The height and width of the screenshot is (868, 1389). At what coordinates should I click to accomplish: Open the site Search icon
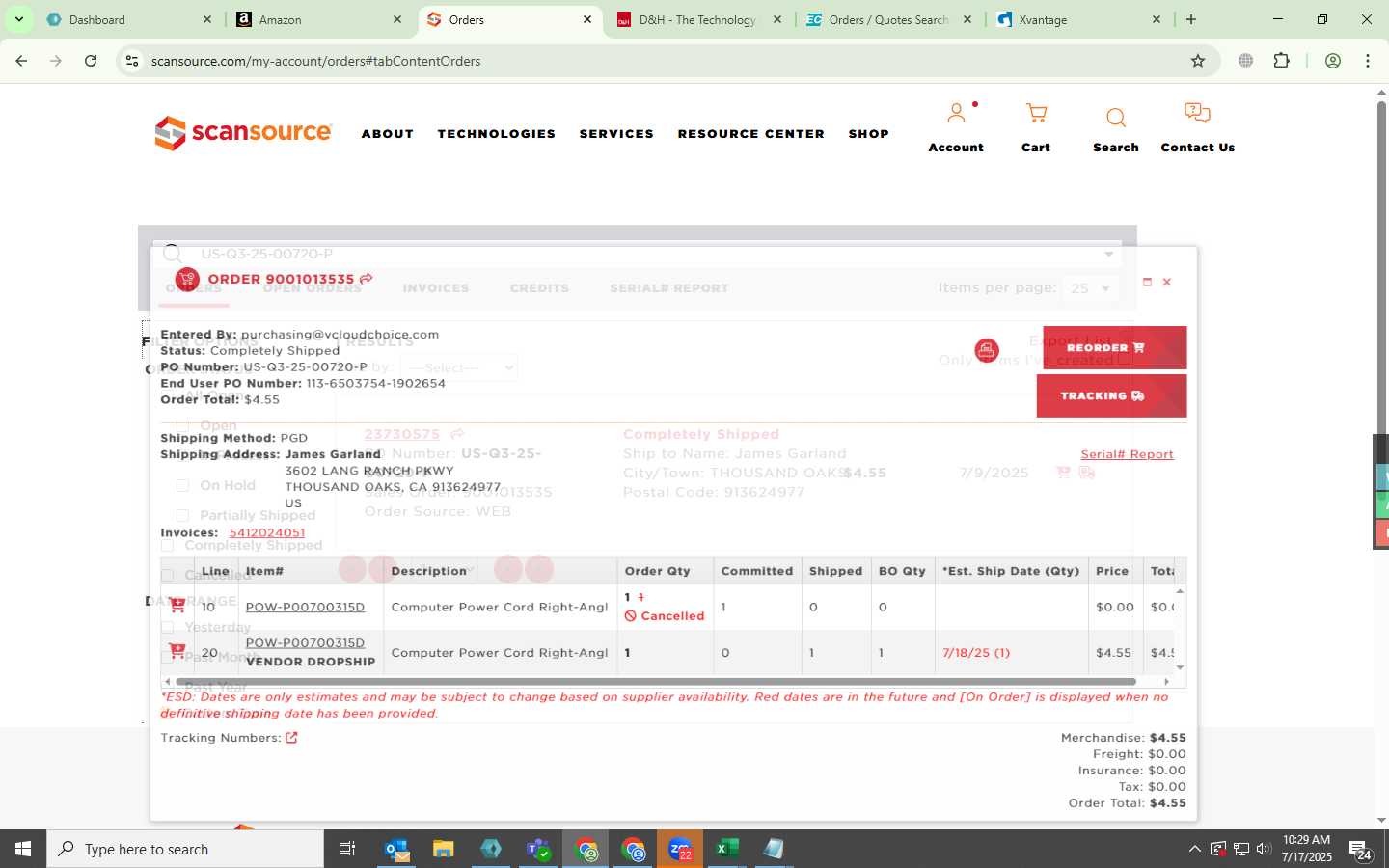click(x=1116, y=118)
